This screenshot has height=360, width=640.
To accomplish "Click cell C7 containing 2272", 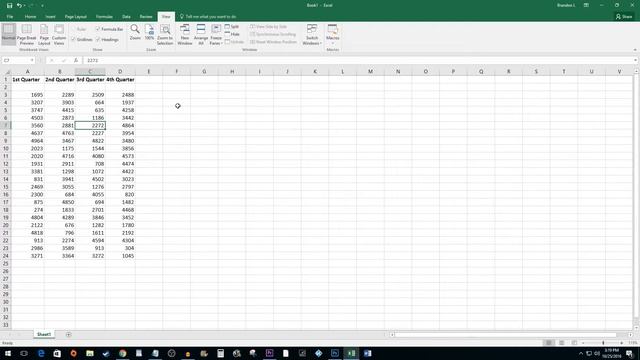I will 90,125.
